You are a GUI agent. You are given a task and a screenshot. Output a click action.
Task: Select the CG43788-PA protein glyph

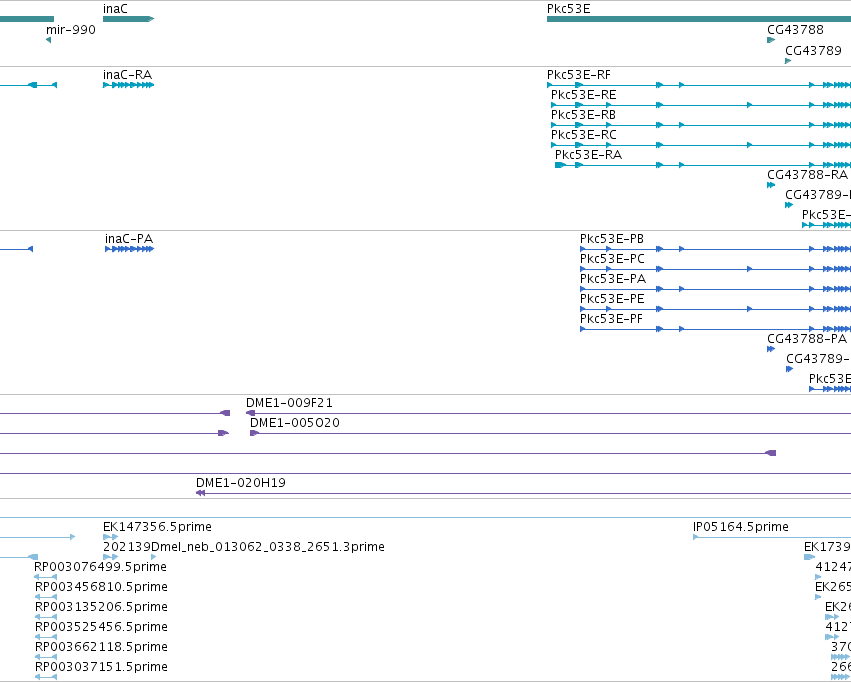click(771, 349)
